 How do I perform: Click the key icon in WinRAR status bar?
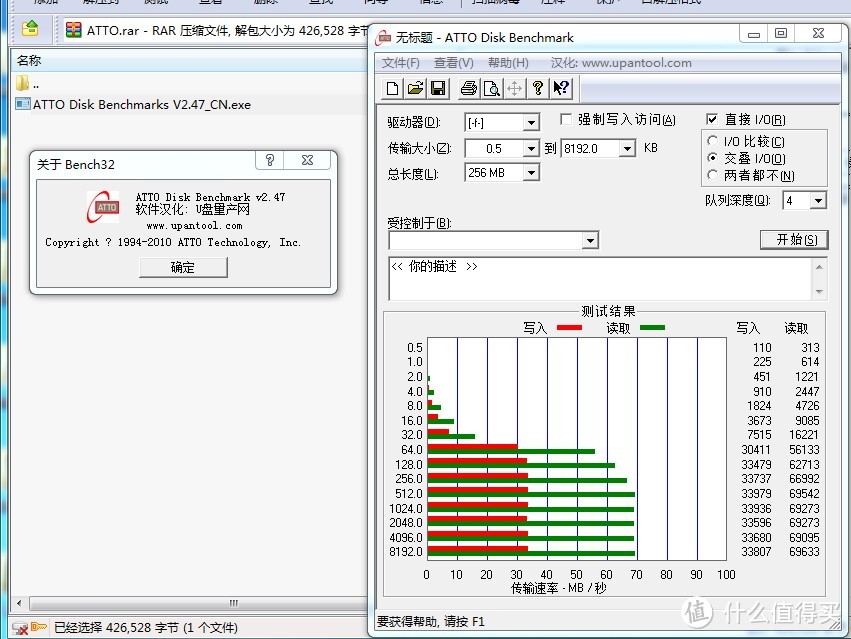[39, 627]
